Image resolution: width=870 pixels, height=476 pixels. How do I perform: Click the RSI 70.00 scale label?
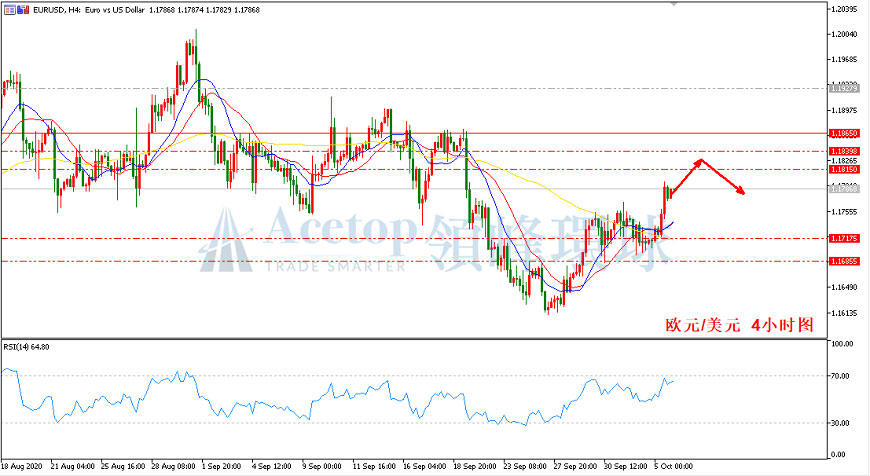click(841, 376)
